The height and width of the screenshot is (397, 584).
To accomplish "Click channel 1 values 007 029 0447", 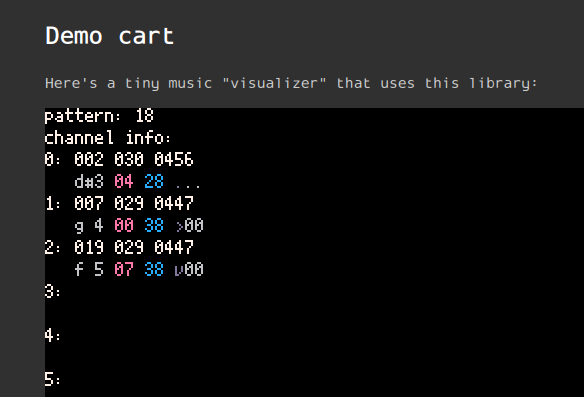I will click(x=134, y=204).
